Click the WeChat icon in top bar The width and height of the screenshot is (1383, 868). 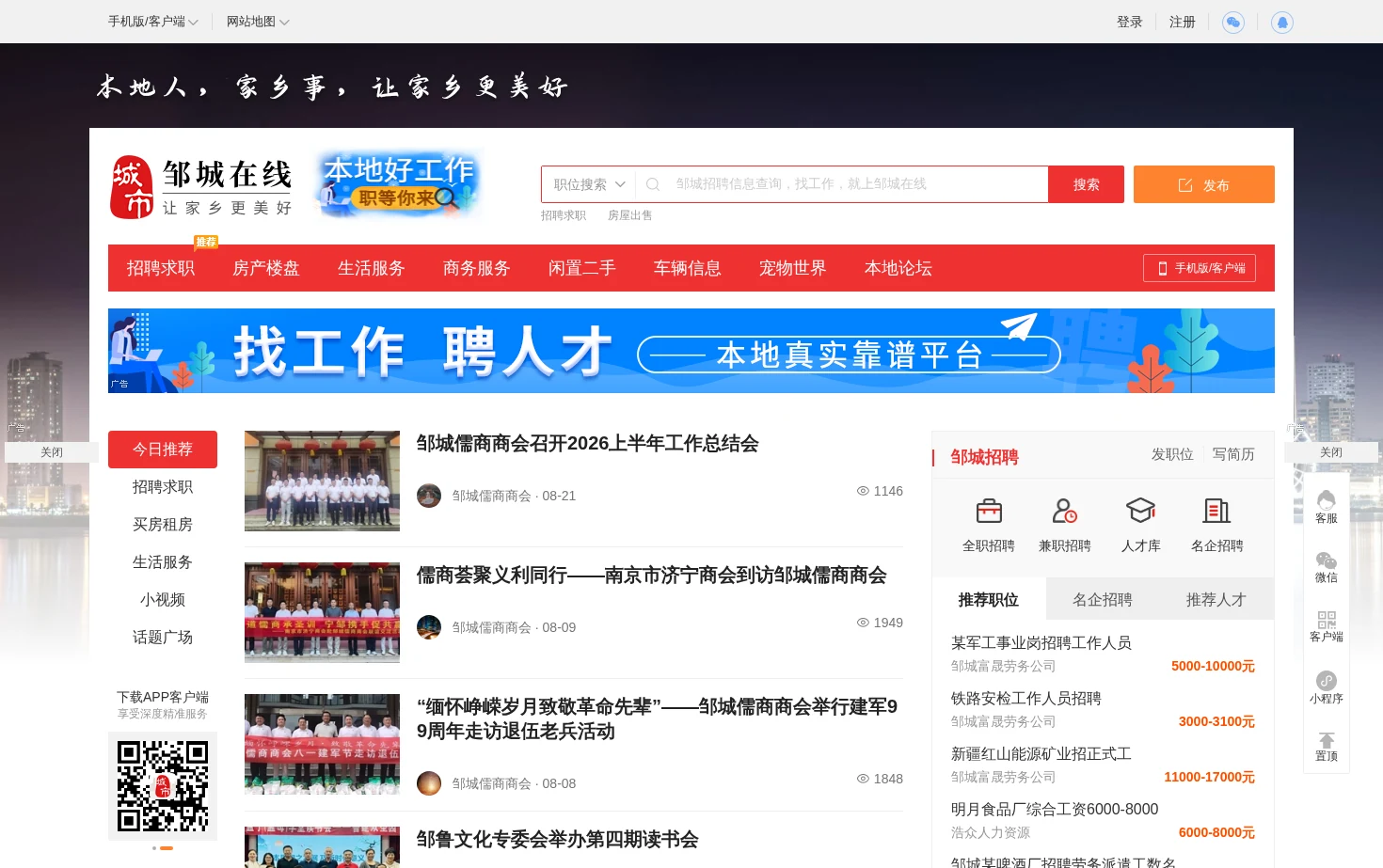pyautogui.click(x=1232, y=22)
